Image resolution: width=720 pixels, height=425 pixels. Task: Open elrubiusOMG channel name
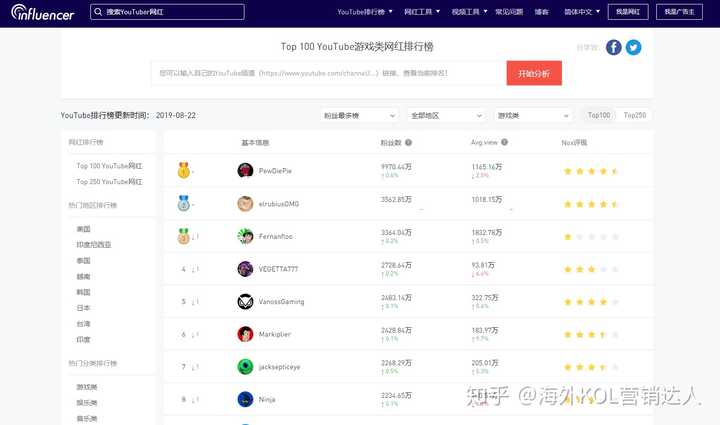click(279, 204)
